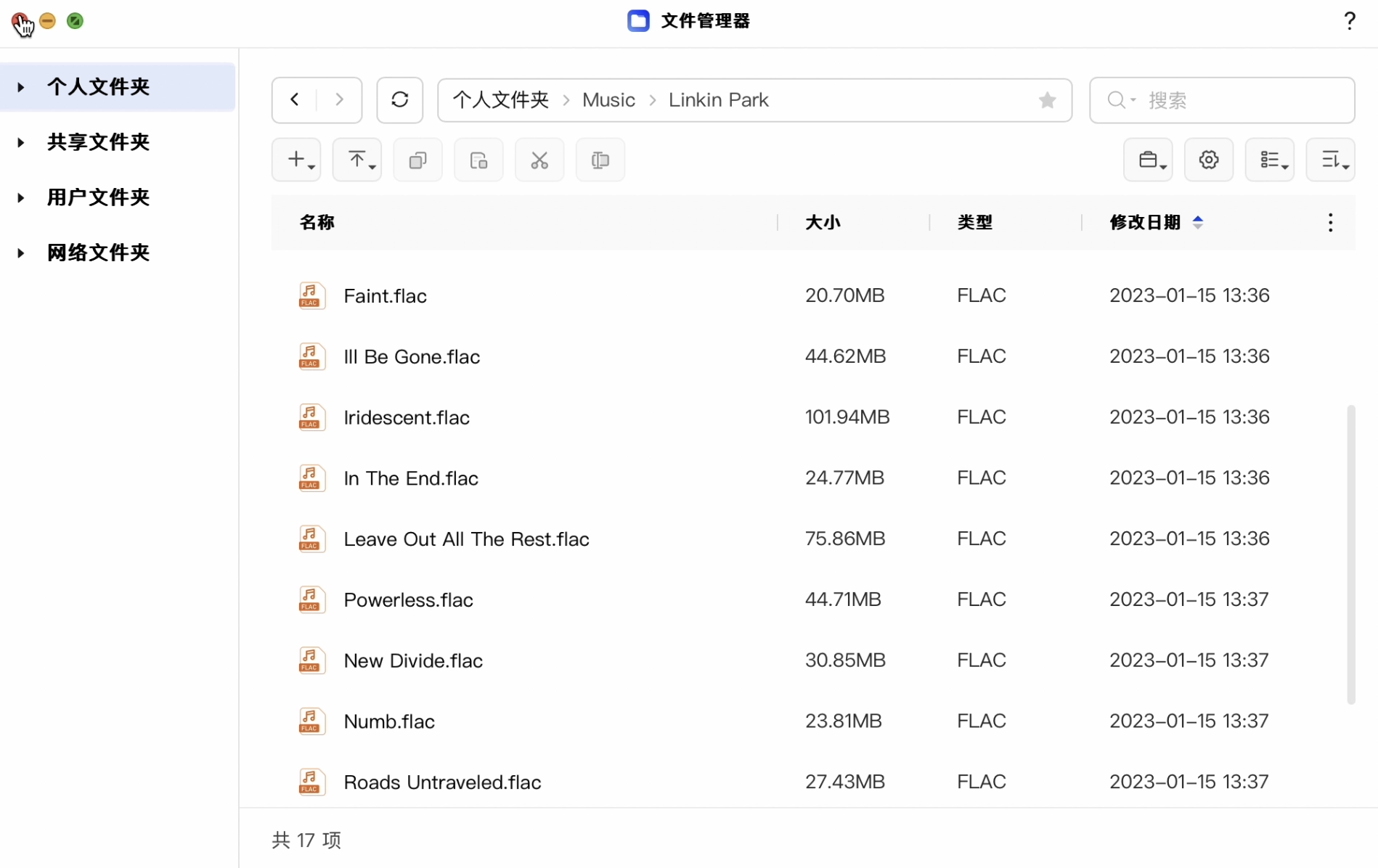
Task: Click the back navigation arrow
Action: (x=295, y=100)
